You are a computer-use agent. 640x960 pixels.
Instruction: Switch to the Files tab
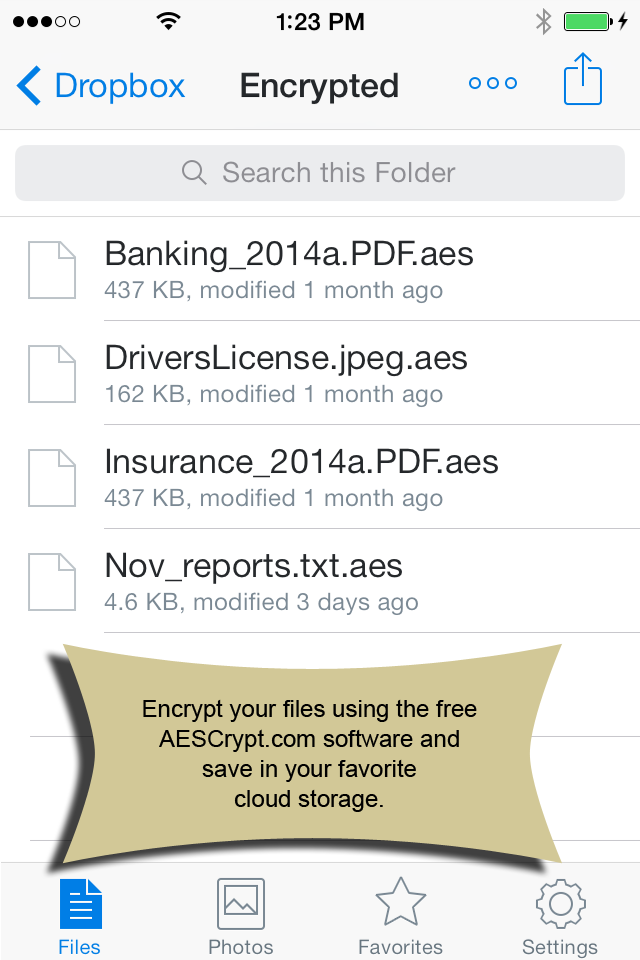80,915
